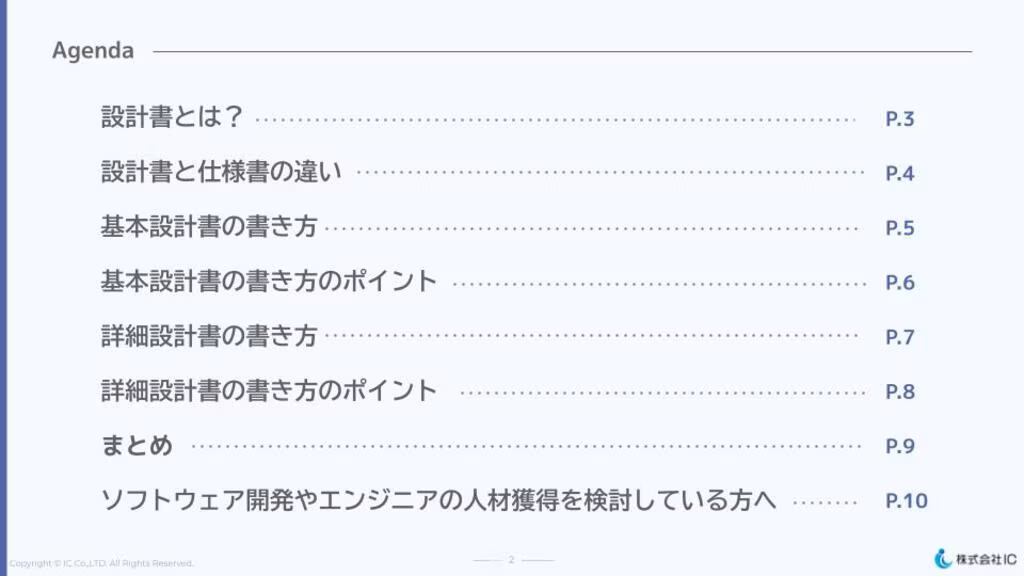Screen dimensions: 1024x576
Task: Click the P.6 page number
Action: [900, 282]
